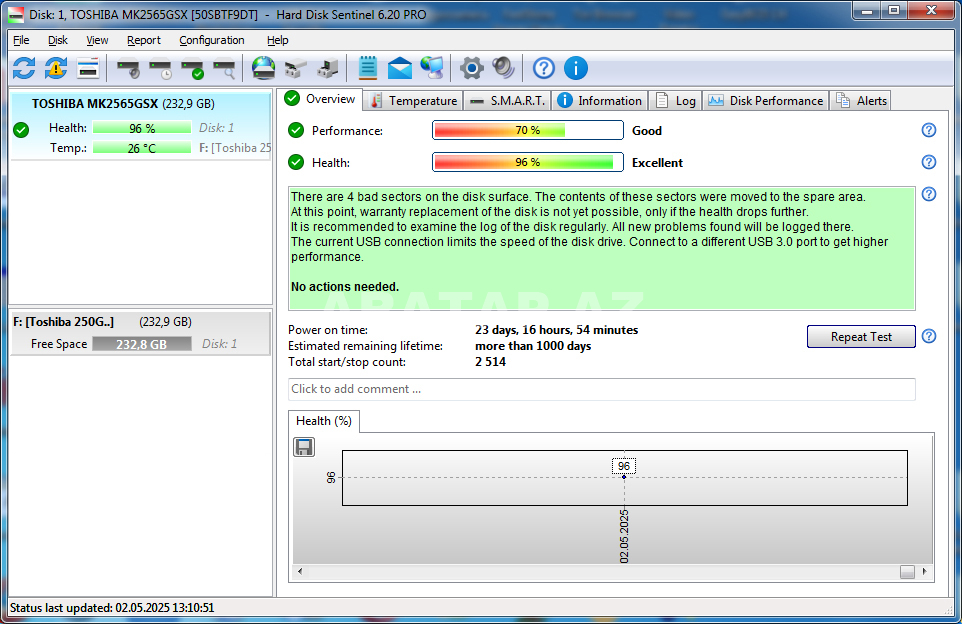
Task: Click the Refresh (blue arrows) toolbar icon
Action: coord(24,68)
